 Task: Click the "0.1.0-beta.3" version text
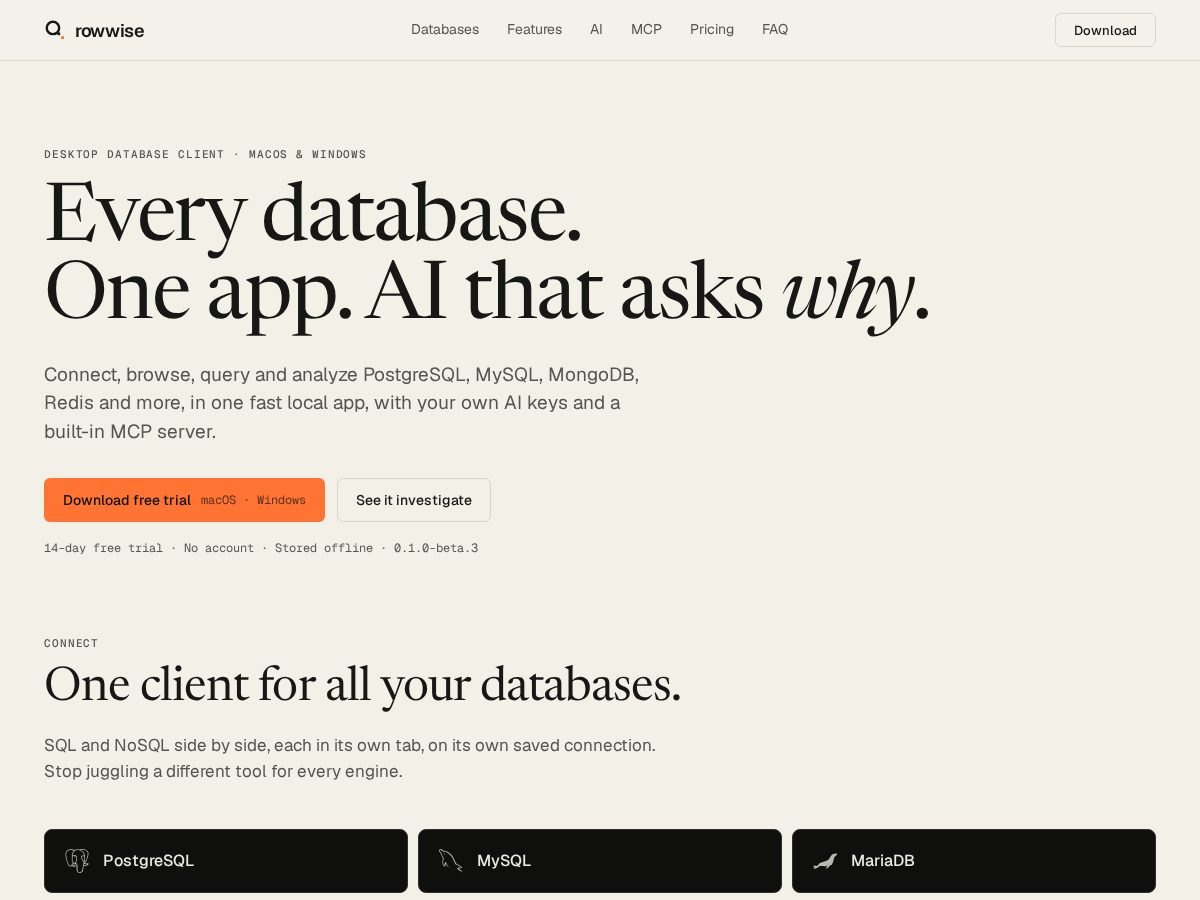click(x=436, y=548)
